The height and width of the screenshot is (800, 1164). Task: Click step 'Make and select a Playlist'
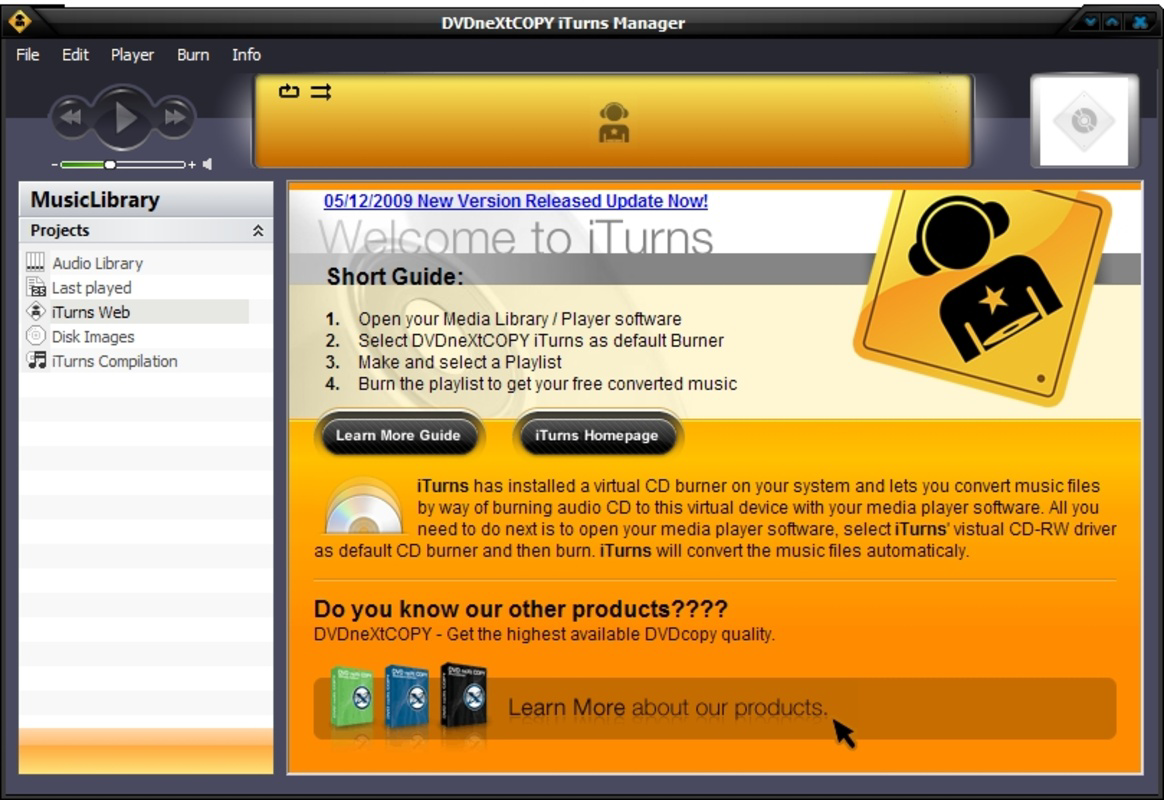[x=460, y=362]
